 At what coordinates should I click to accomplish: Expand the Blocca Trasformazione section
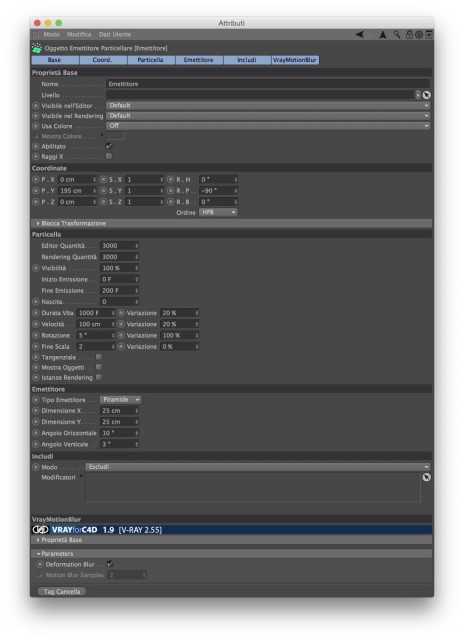tap(232, 223)
